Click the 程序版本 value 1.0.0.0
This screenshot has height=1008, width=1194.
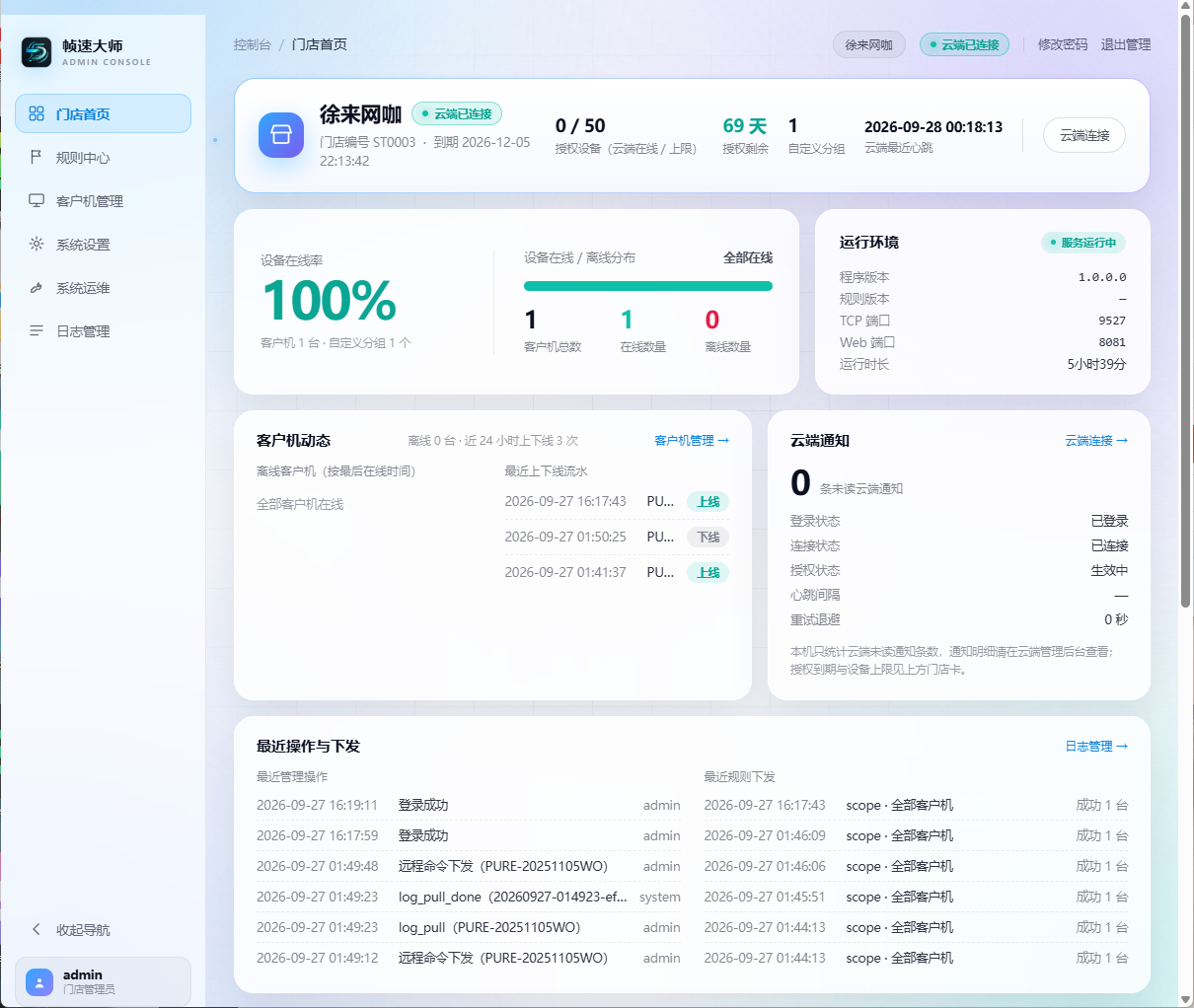click(1102, 277)
